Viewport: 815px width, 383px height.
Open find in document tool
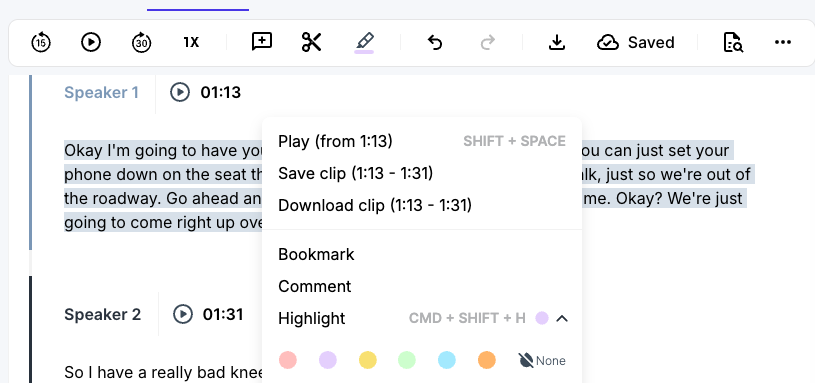point(733,42)
